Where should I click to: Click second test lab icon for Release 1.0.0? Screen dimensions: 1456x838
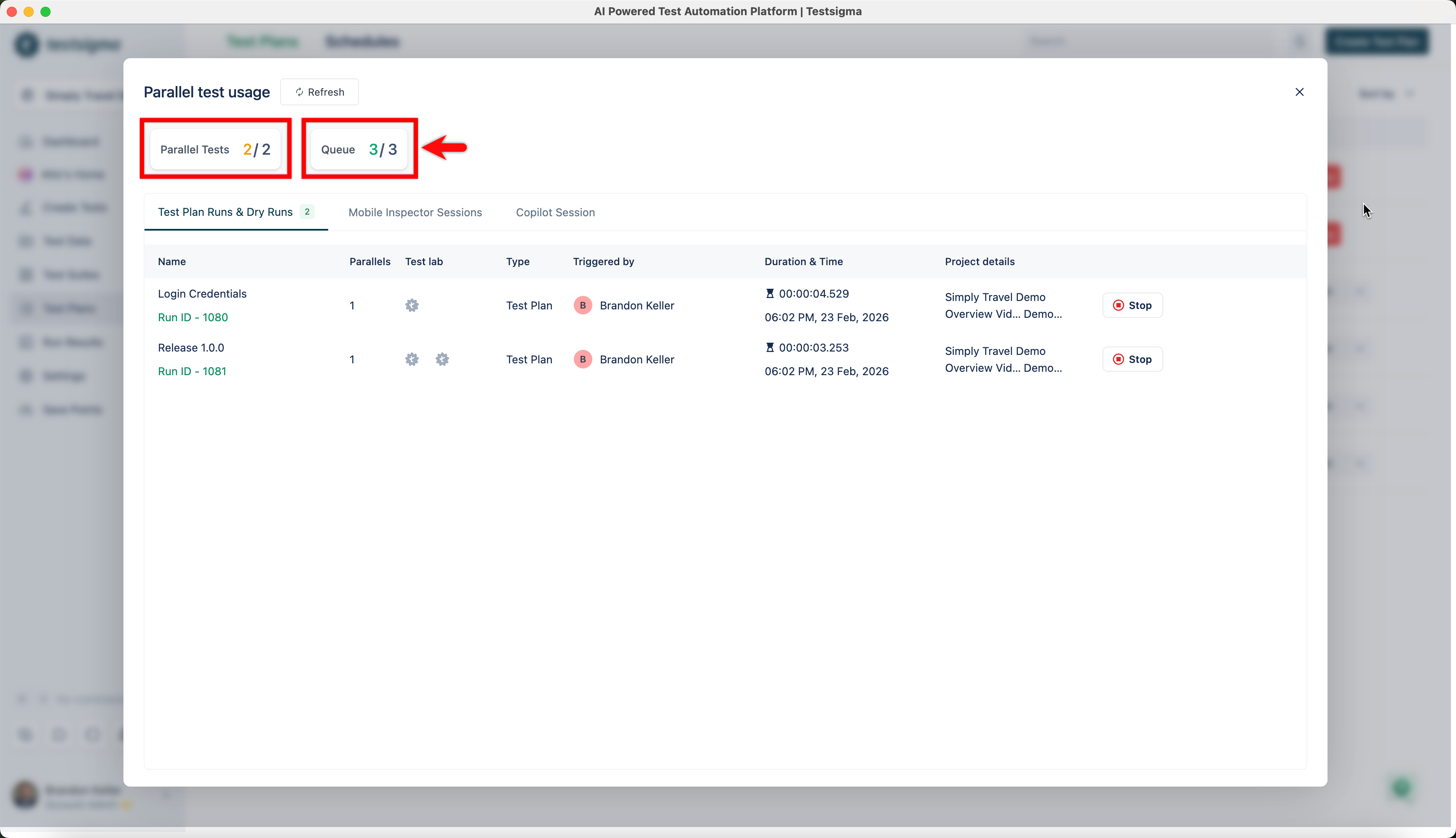[x=442, y=359]
